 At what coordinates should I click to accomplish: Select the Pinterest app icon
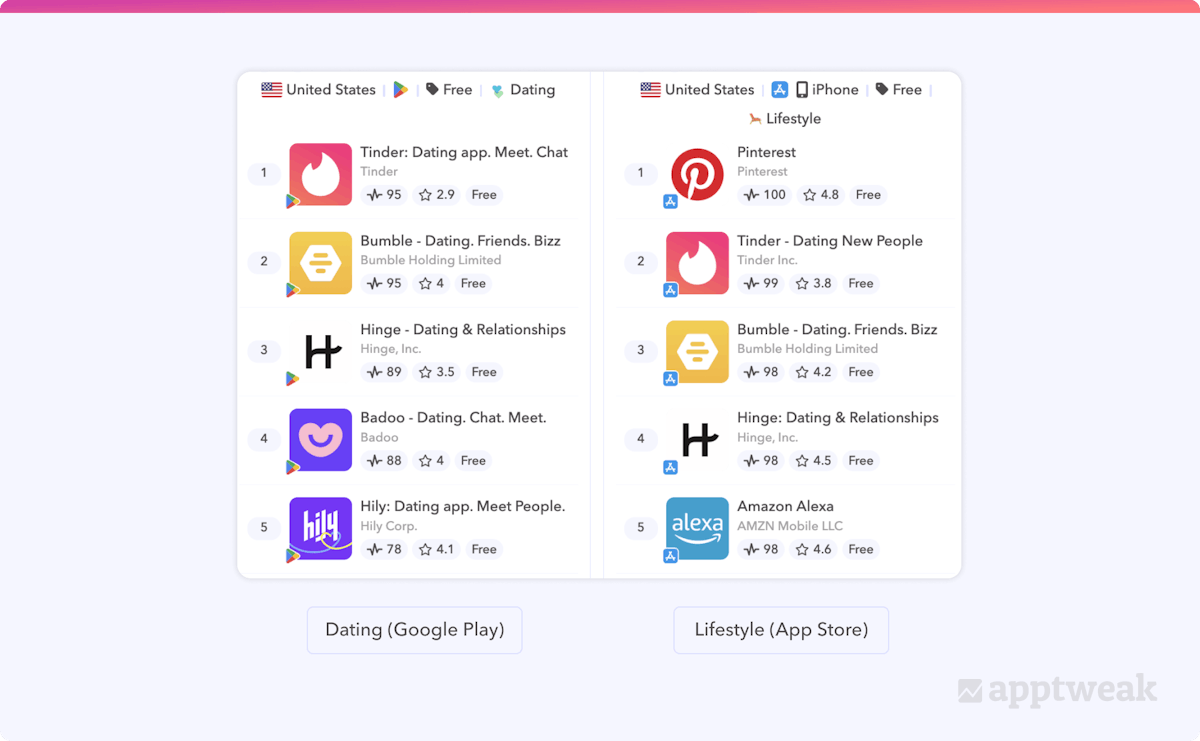pyautogui.click(x=697, y=175)
